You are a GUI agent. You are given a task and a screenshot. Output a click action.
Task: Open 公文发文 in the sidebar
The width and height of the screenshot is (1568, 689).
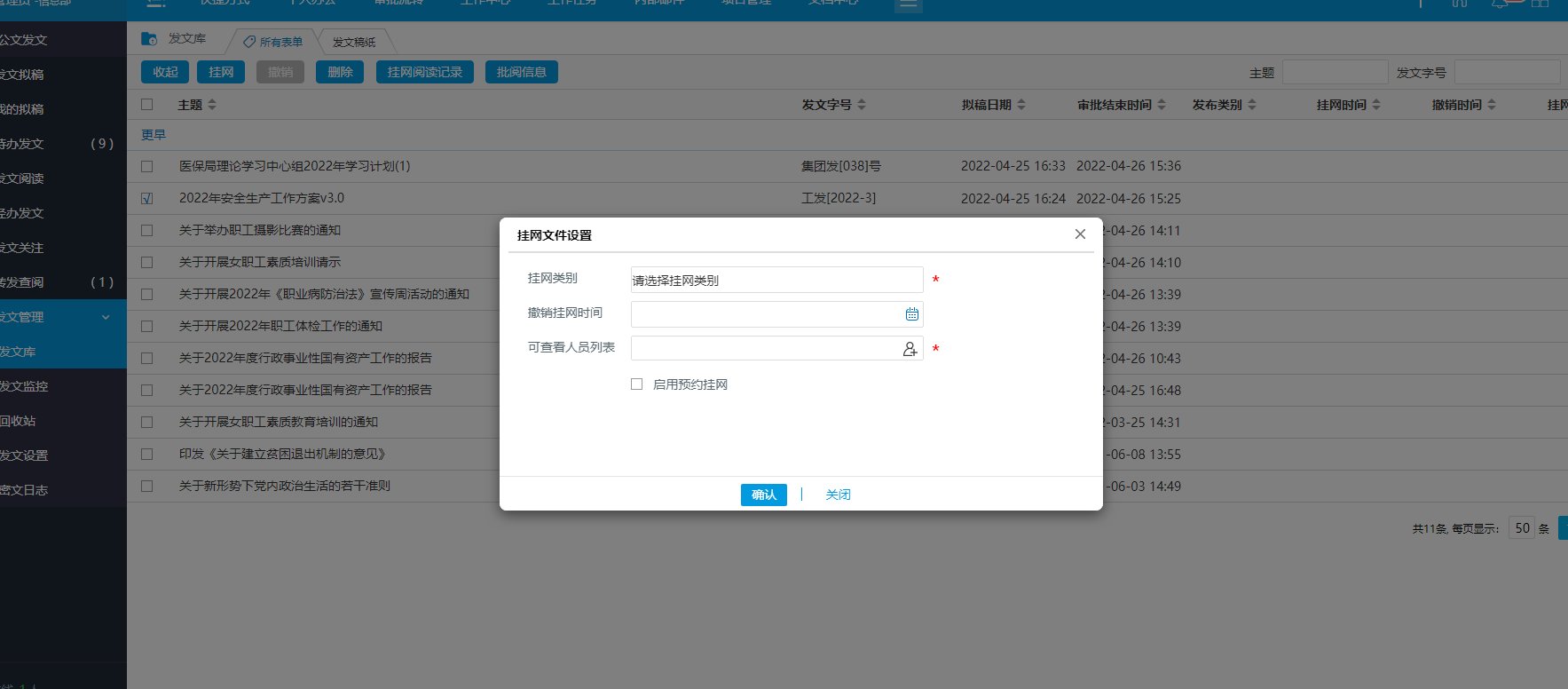point(63,40)
